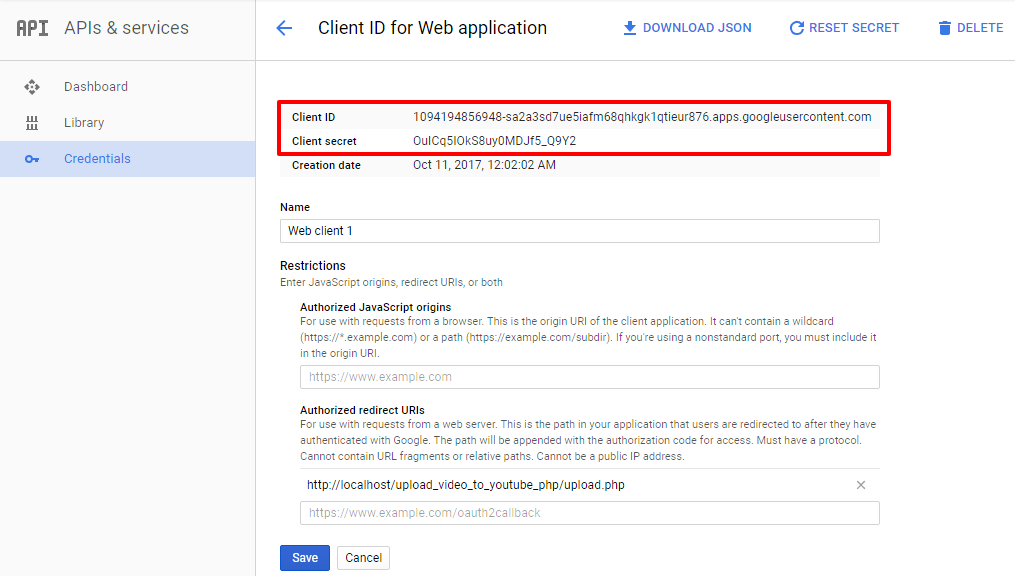The height and width of the screenshot is (576, 1015).
Task: Save the client settings
Action: pos(305,558)
